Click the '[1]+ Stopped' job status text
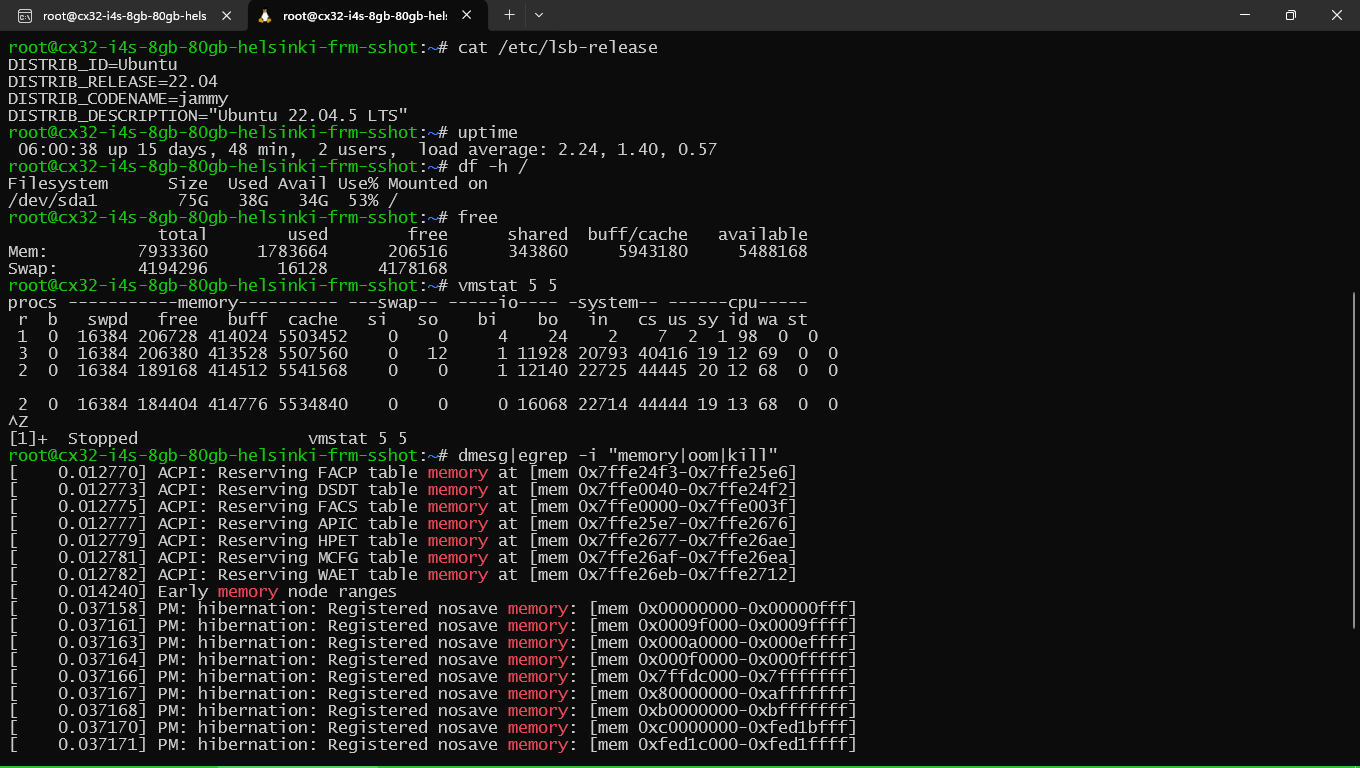 tap(73, 438)
